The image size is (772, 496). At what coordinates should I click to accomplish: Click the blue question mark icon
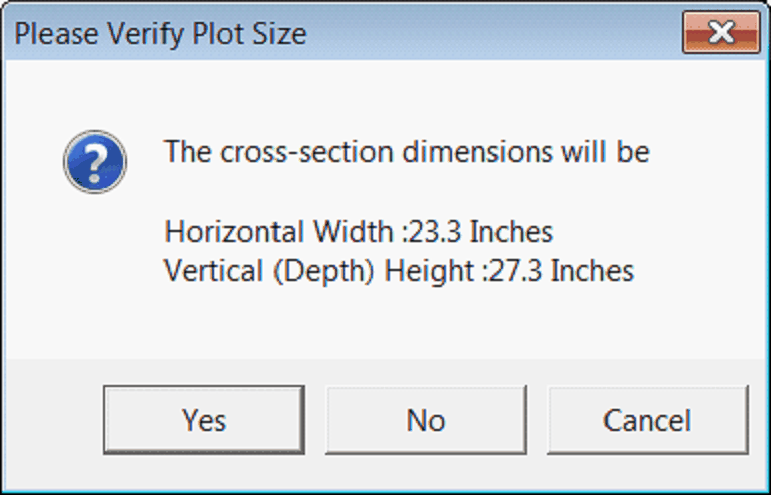point(95,161)
